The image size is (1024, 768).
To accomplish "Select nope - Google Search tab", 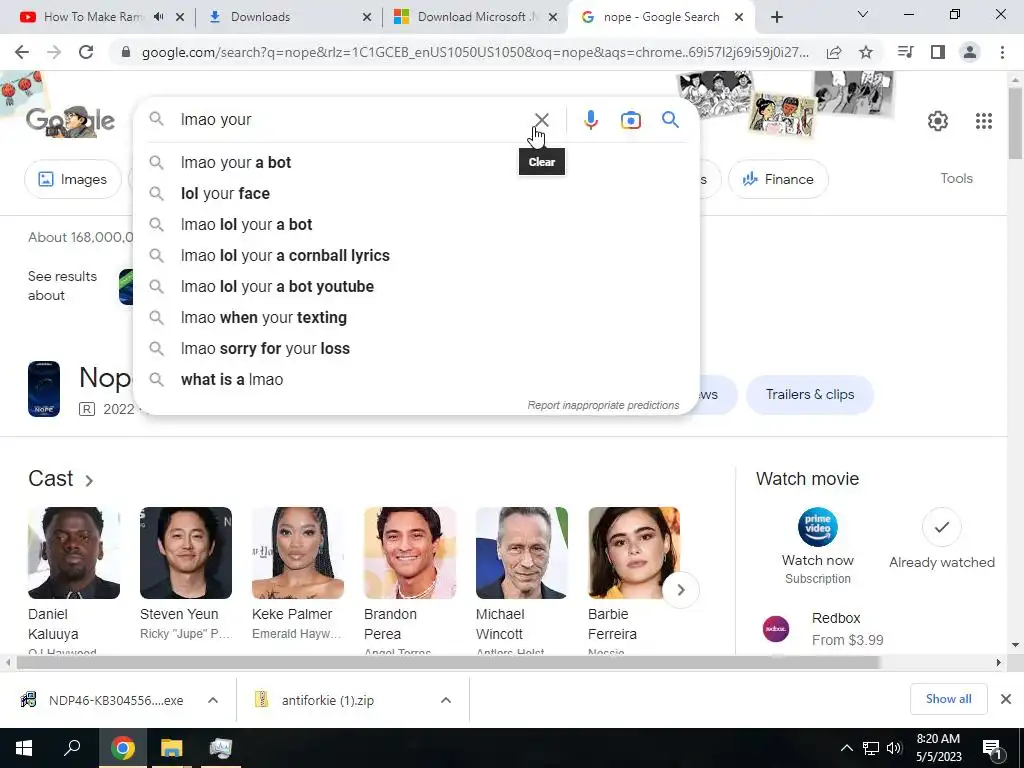I will pyautogui.click(x=661, y=17).
